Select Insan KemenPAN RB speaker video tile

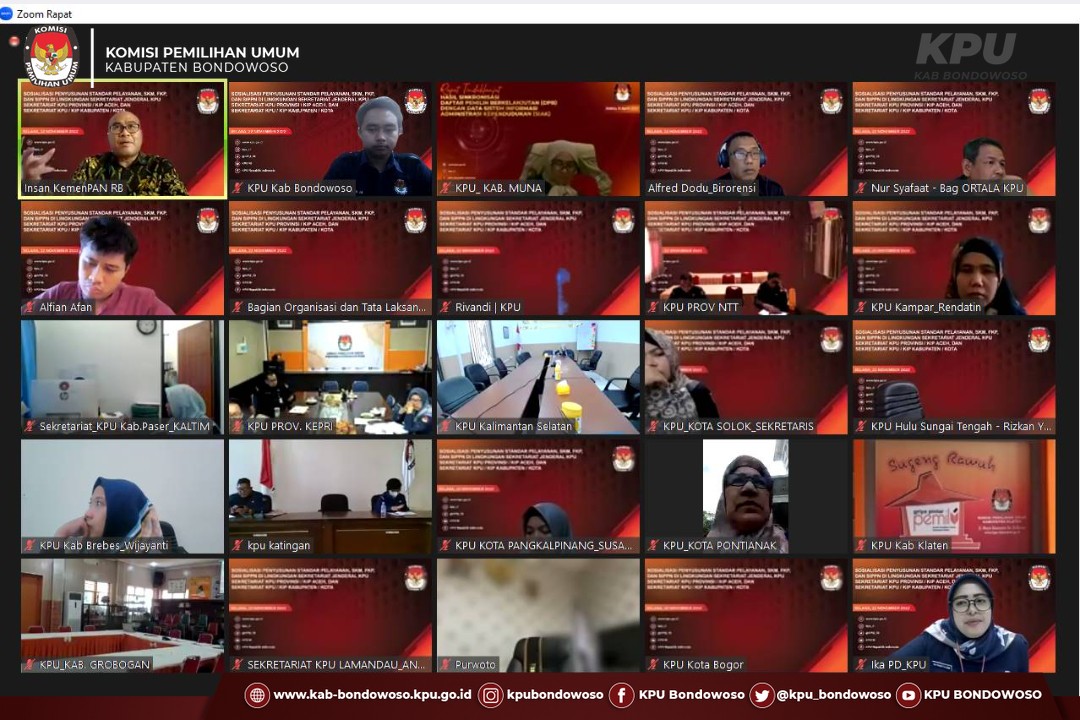point(122,138)
